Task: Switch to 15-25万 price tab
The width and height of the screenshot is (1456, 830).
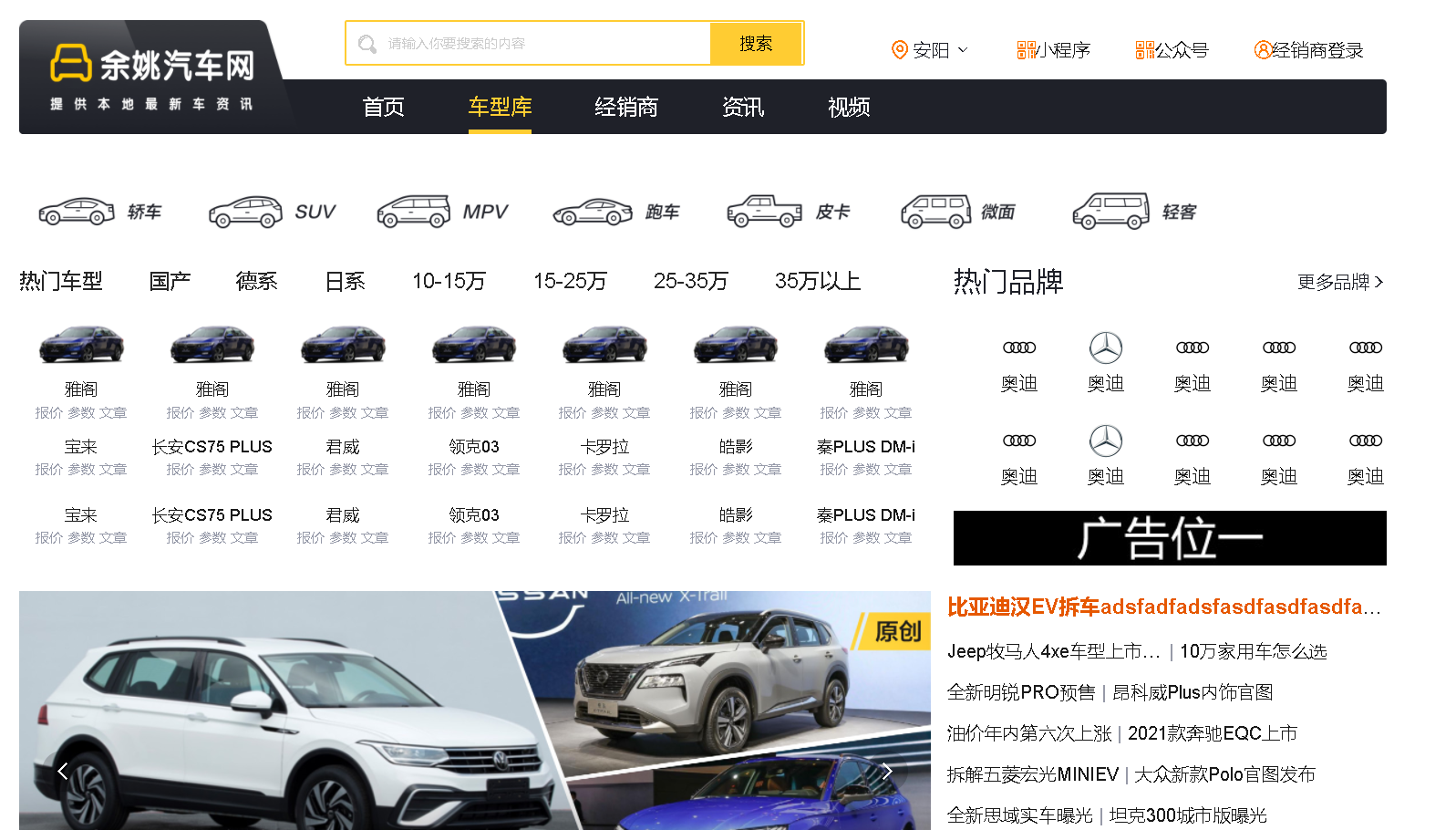Action: (x=570, y=281)
